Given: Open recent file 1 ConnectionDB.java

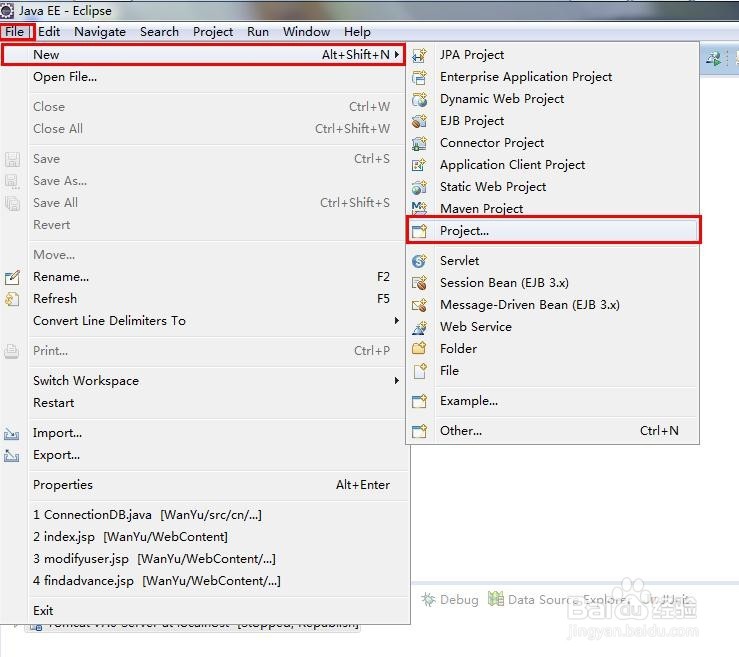Looking at the screenshot, I should 203,515.
